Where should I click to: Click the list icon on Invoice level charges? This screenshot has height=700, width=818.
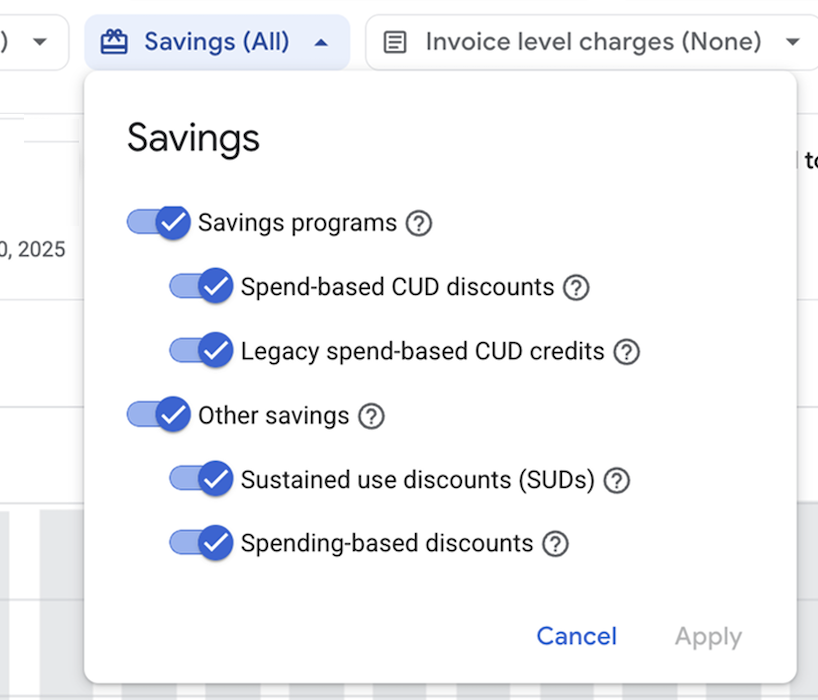[394, 41]
